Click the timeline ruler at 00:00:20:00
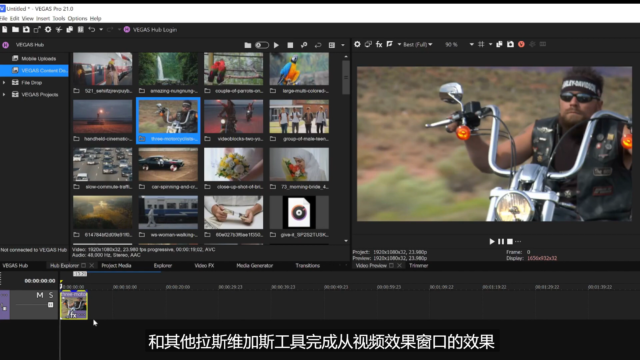The height and width of the screenshot is (360, 640). pos(178,287)
